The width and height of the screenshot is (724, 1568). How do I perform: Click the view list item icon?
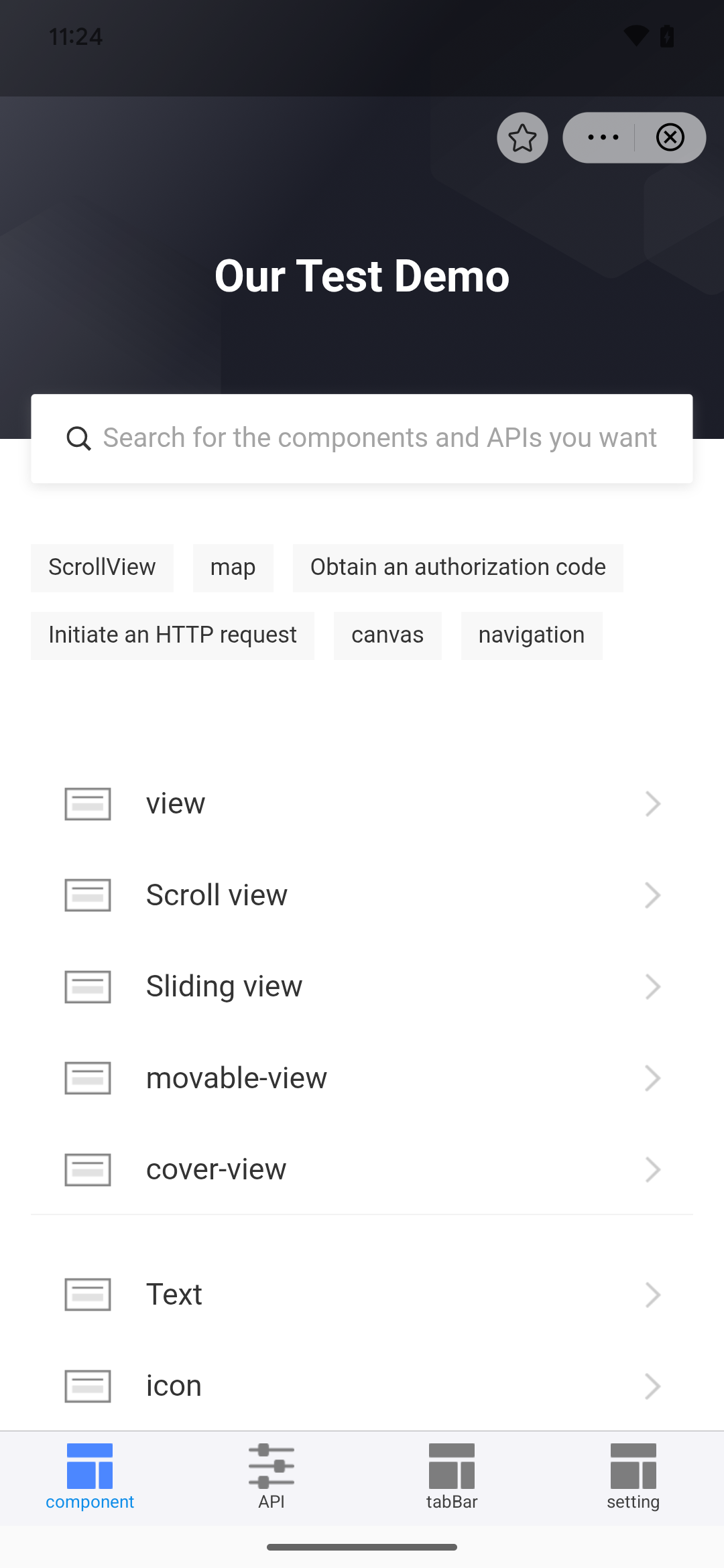[x=88, y=803]
